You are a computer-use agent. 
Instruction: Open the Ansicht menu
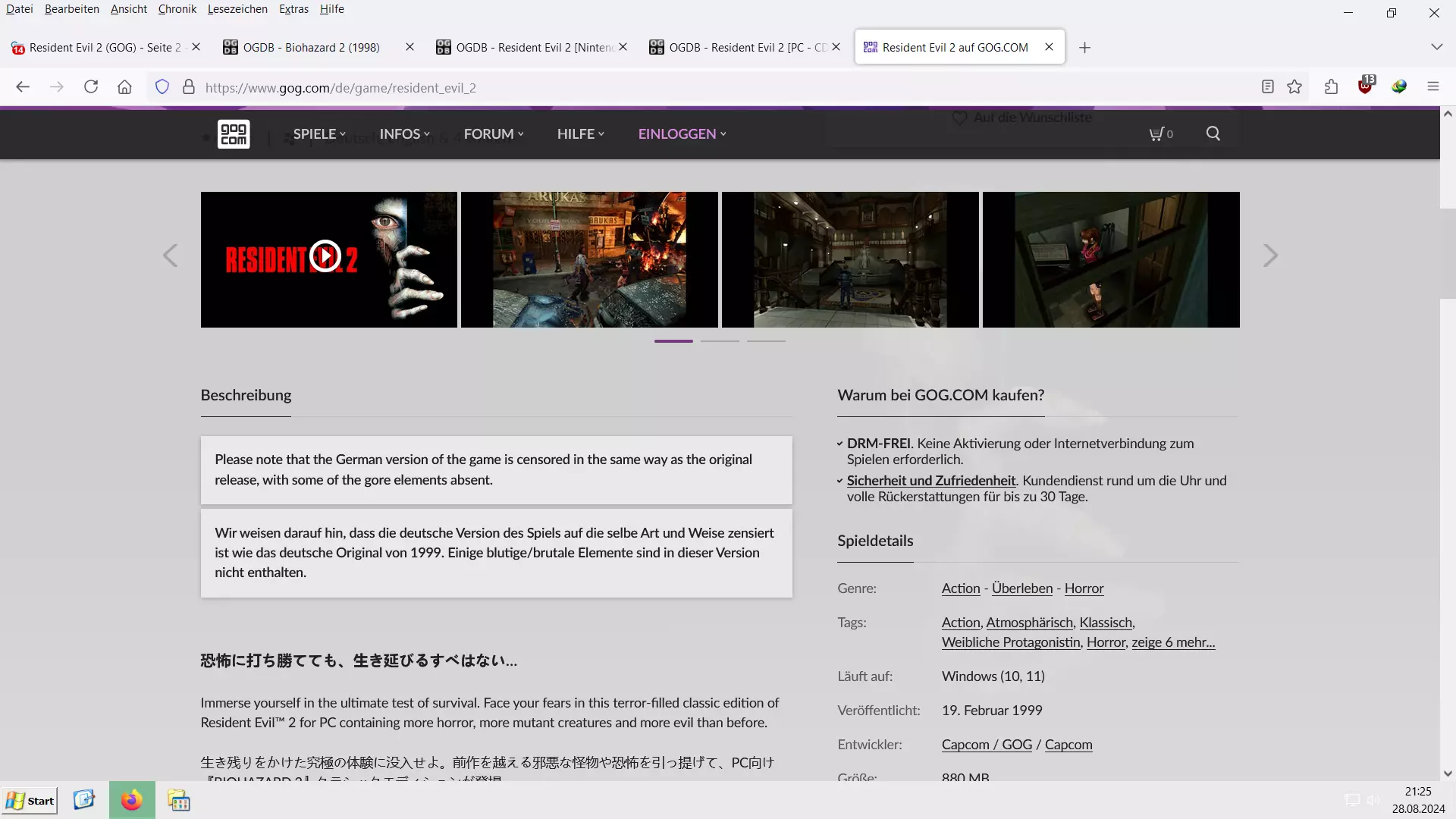point(129,9)
